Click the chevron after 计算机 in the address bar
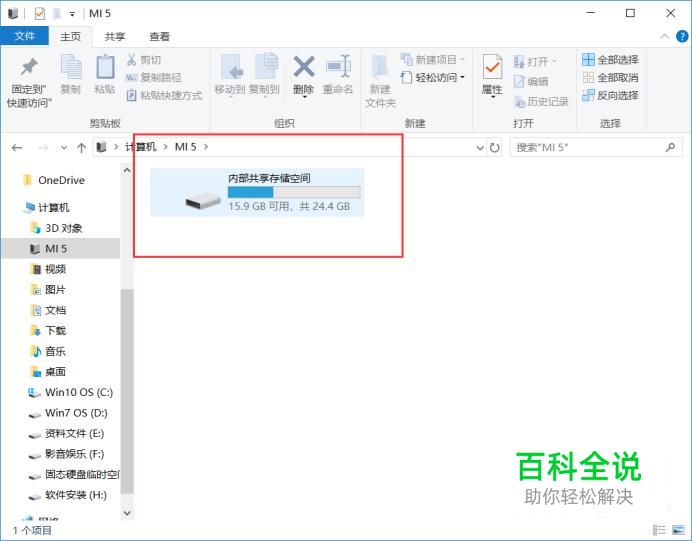Image resolution: width=692 pixels, height=541 pixels. coord(165,147)
